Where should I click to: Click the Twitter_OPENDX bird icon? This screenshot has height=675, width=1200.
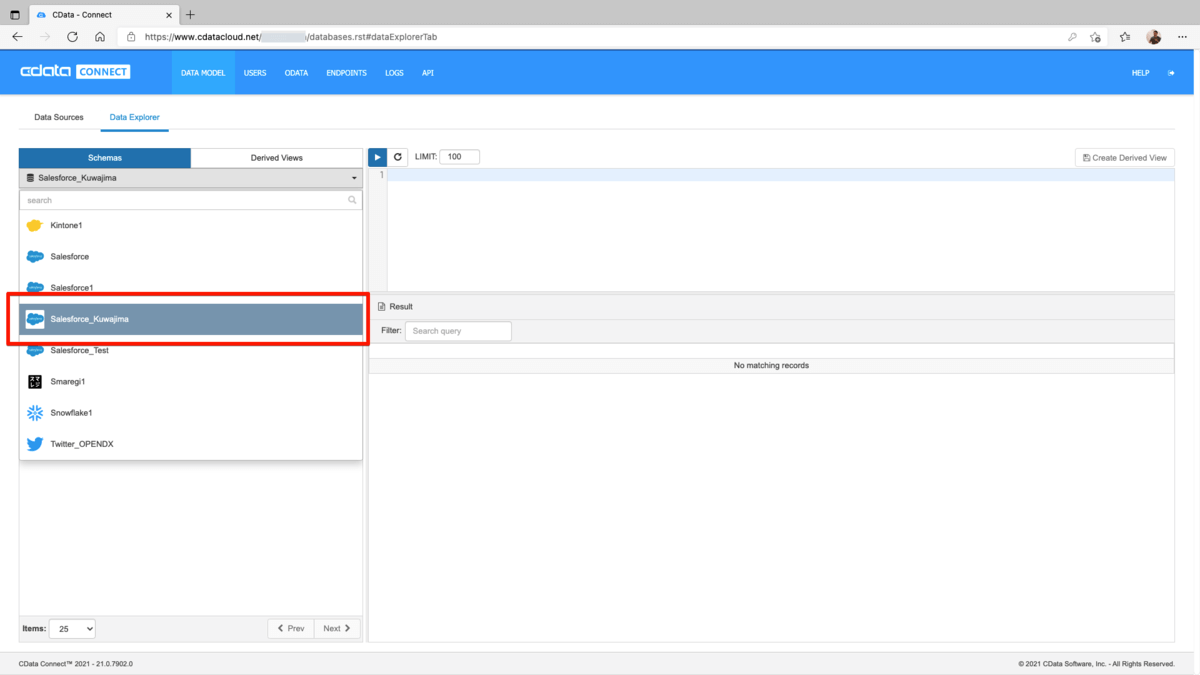pyautogui.click(x=35, y=444)
